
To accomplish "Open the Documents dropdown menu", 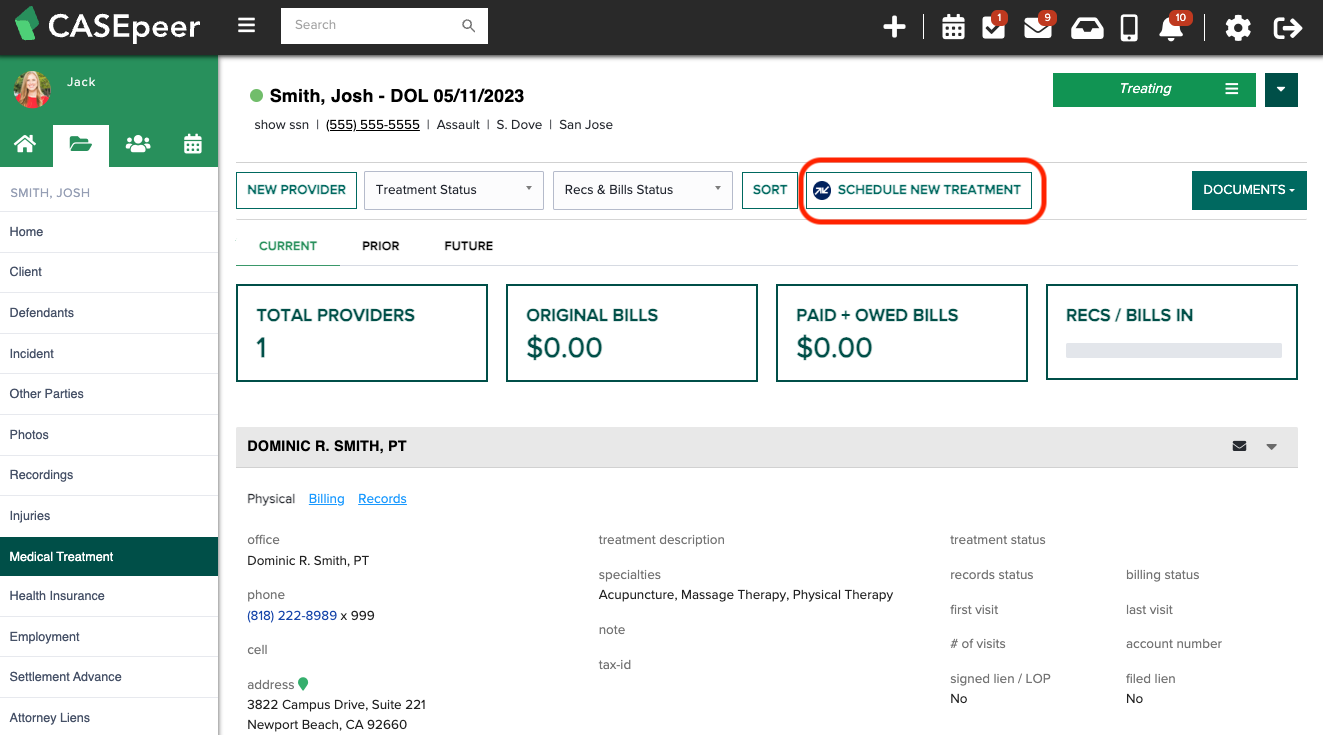I will [x=1249, y=189].
